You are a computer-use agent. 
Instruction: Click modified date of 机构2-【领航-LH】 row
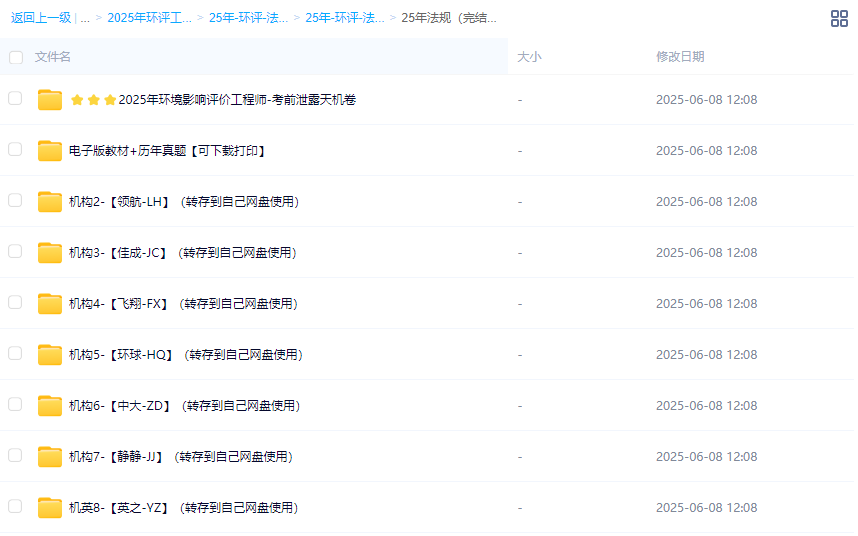[706, 202]
